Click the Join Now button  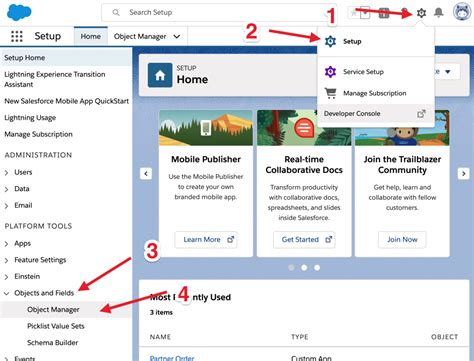click(x=402, y=240)
